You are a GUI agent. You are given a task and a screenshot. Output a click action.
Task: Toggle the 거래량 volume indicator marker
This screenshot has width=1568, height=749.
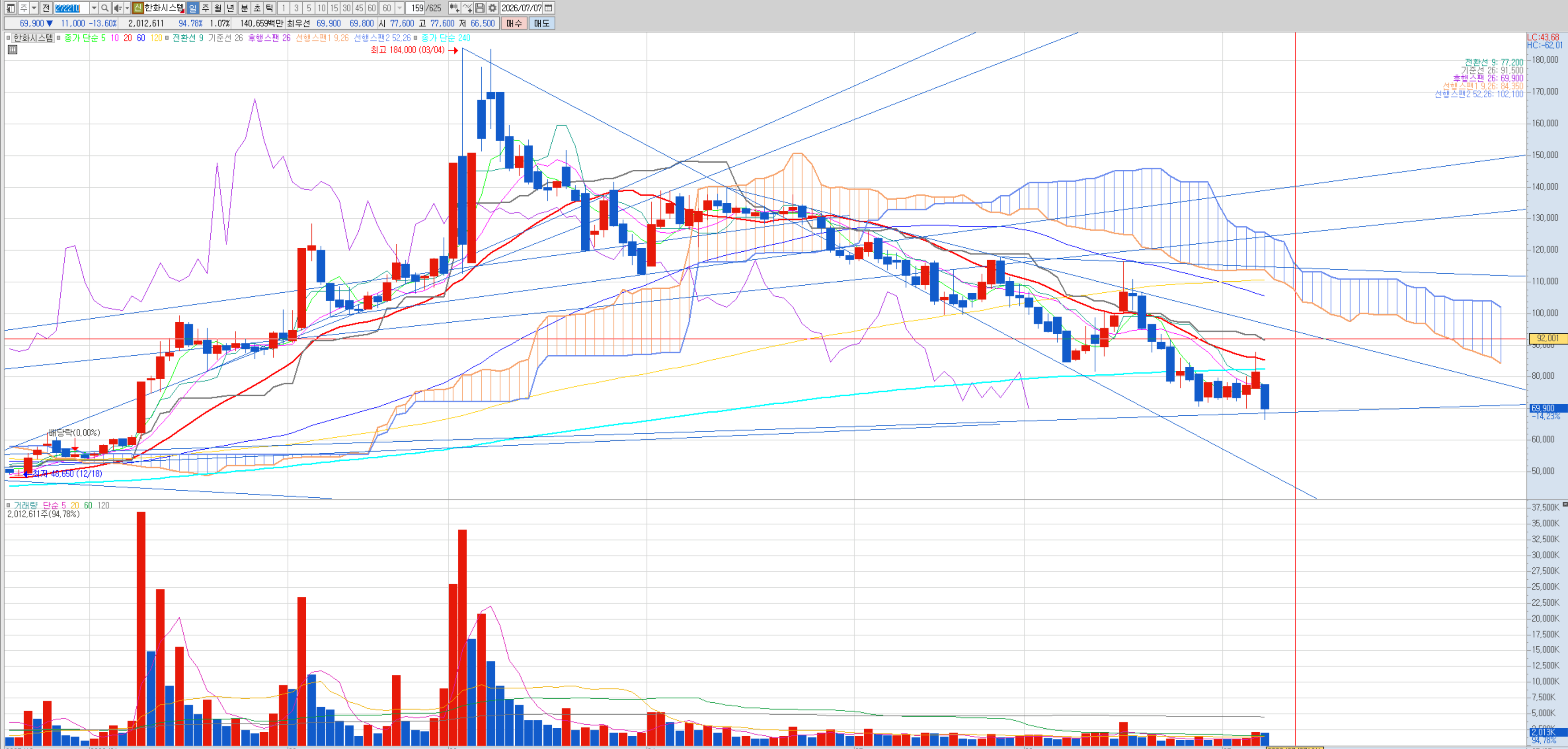pyautogui.click(x=8, y=505)
